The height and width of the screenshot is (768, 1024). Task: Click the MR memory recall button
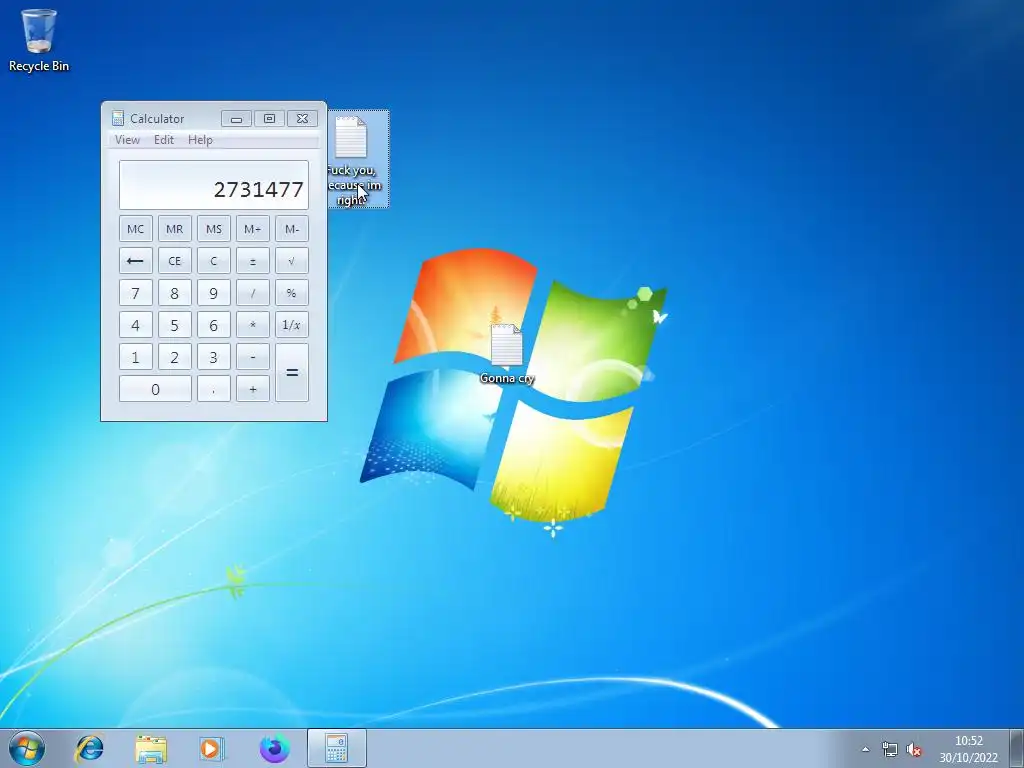coord(174,229)
